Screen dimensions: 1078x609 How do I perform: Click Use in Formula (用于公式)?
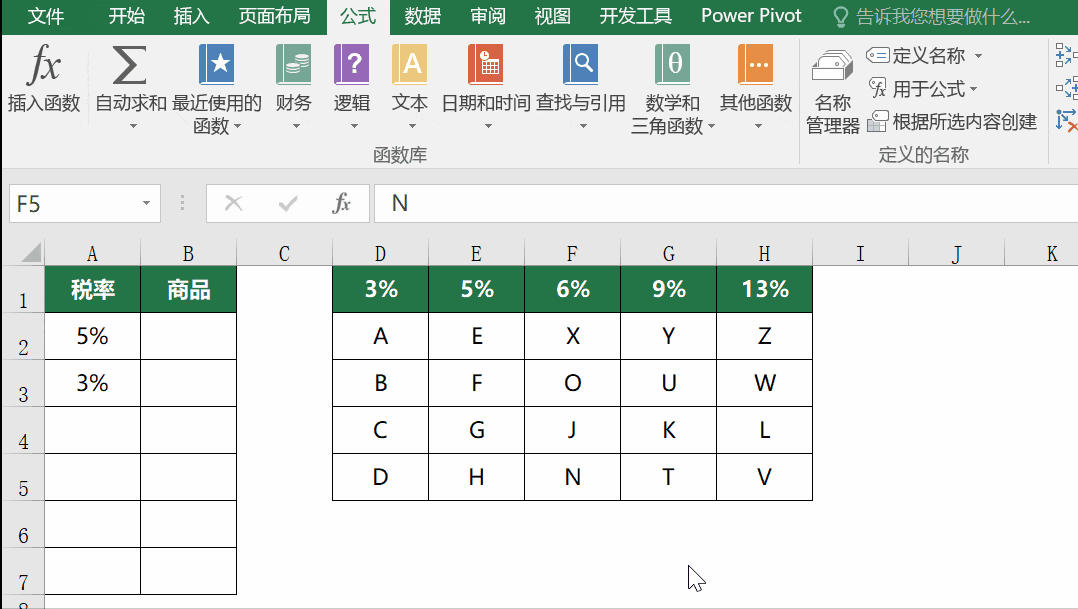click(923, 88)
